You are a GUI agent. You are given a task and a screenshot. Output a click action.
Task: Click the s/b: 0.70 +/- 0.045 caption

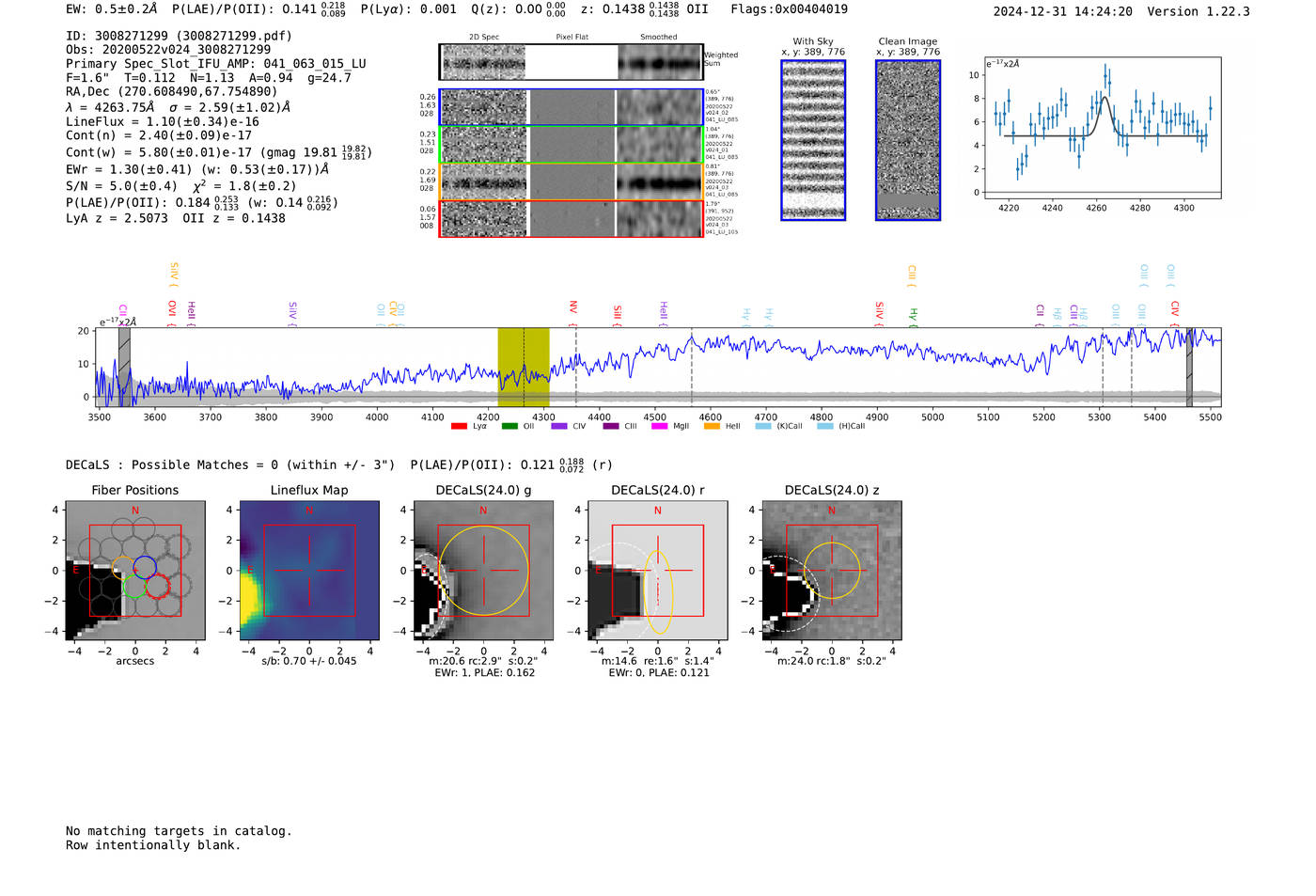pos(309,661)
